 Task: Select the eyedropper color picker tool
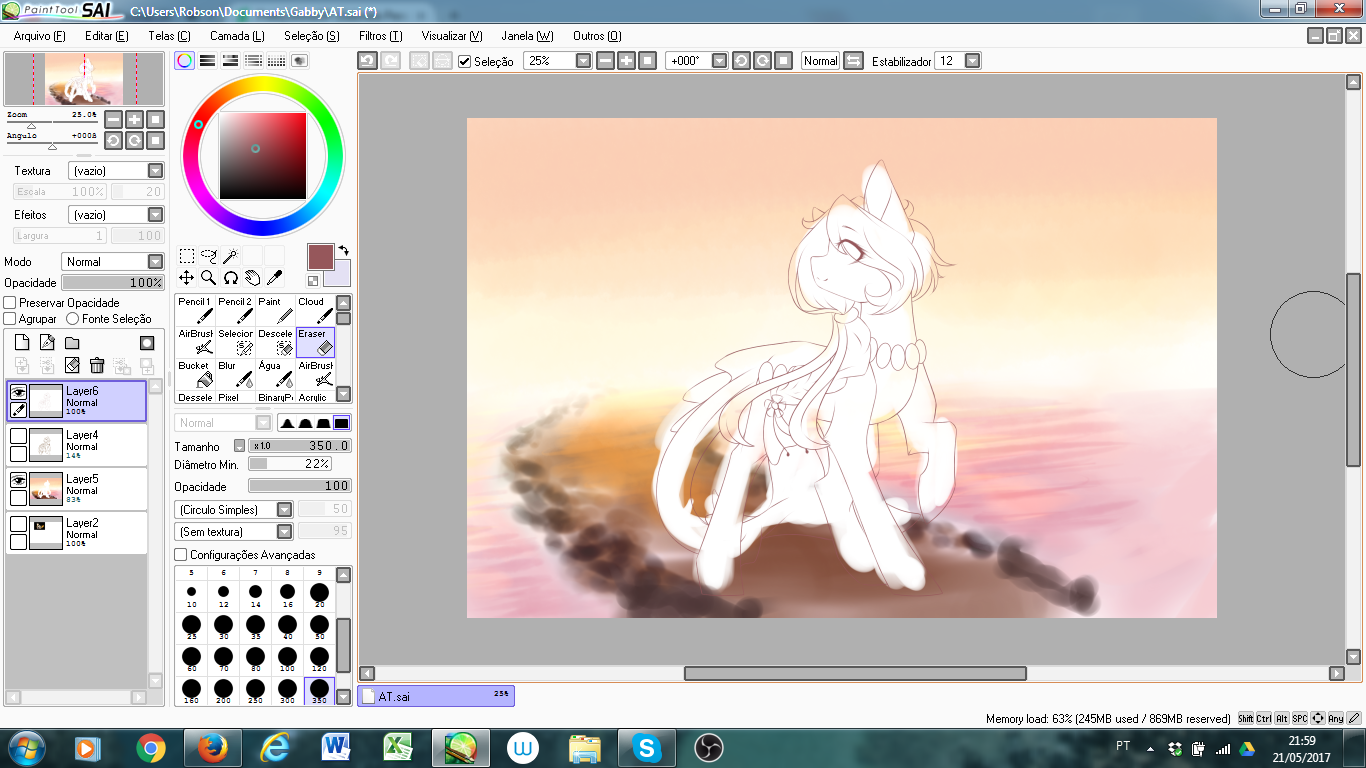(274, 277)
